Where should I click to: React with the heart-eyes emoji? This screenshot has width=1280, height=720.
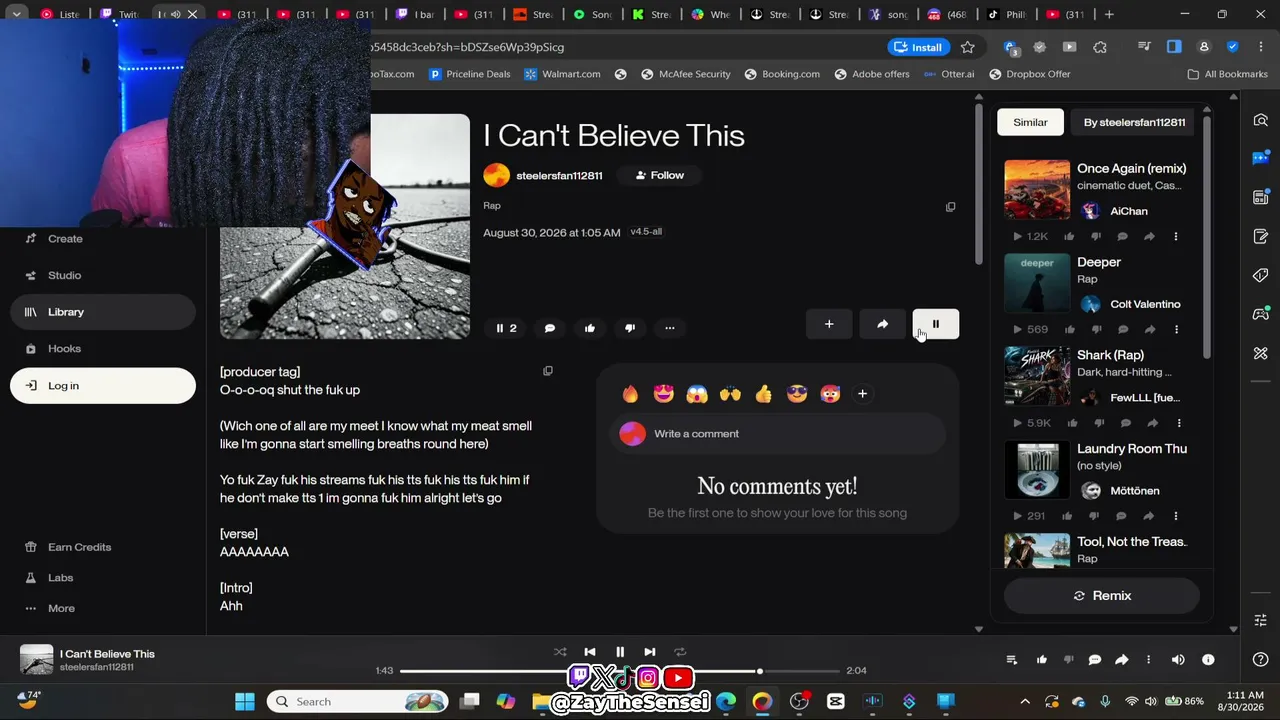click(663, 394)
